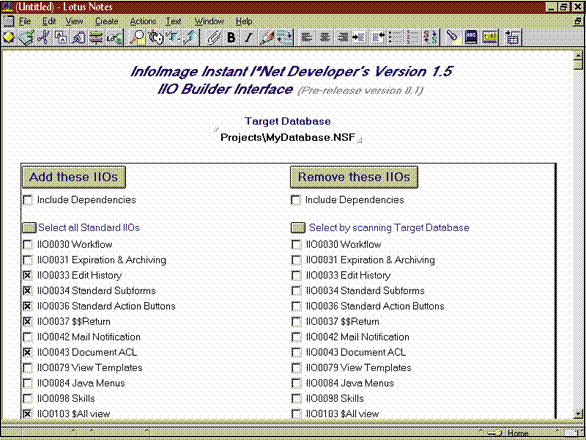Click the paperclip attachment icon
The height and width of the screenshot is (440, 586).
pos(213,37)
